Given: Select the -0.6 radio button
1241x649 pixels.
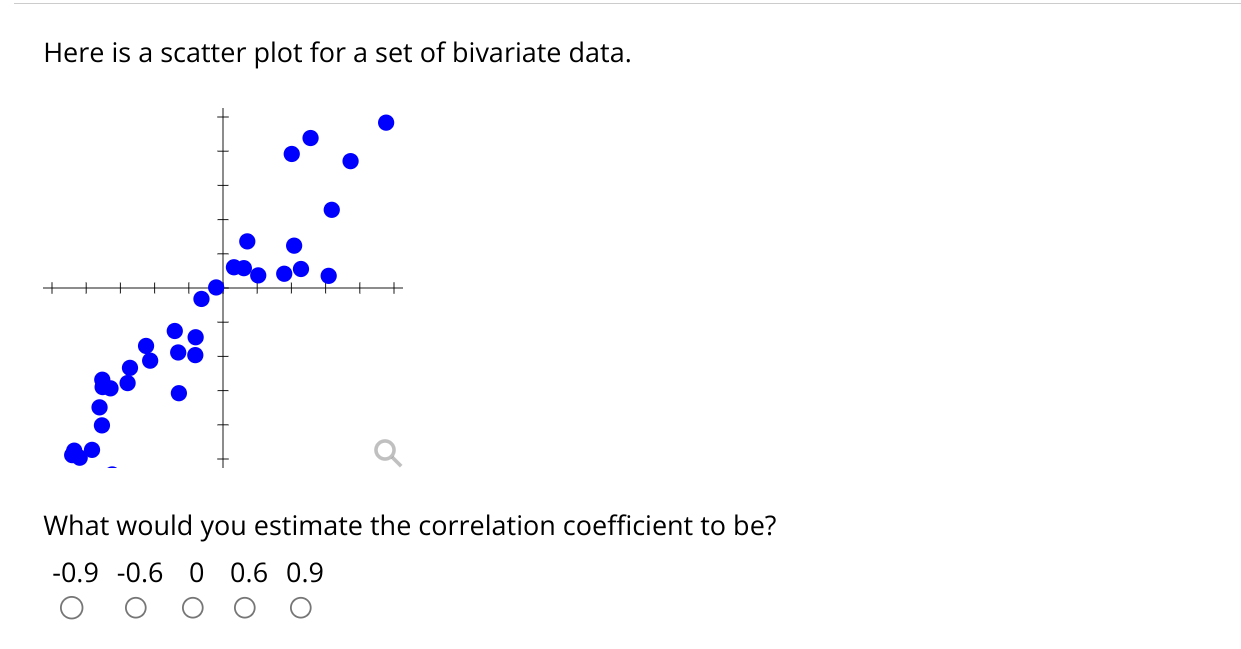Looking at the screenshot, I should click(135, 606).
